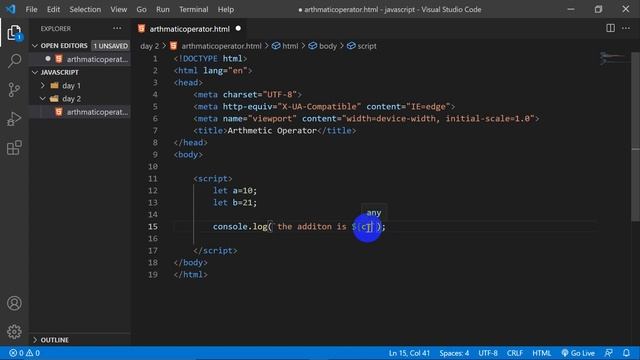This screenshot has height=360, width=640.
Task: Change encoding via UTF-8 status entry
Action: [x=488, y=353]
